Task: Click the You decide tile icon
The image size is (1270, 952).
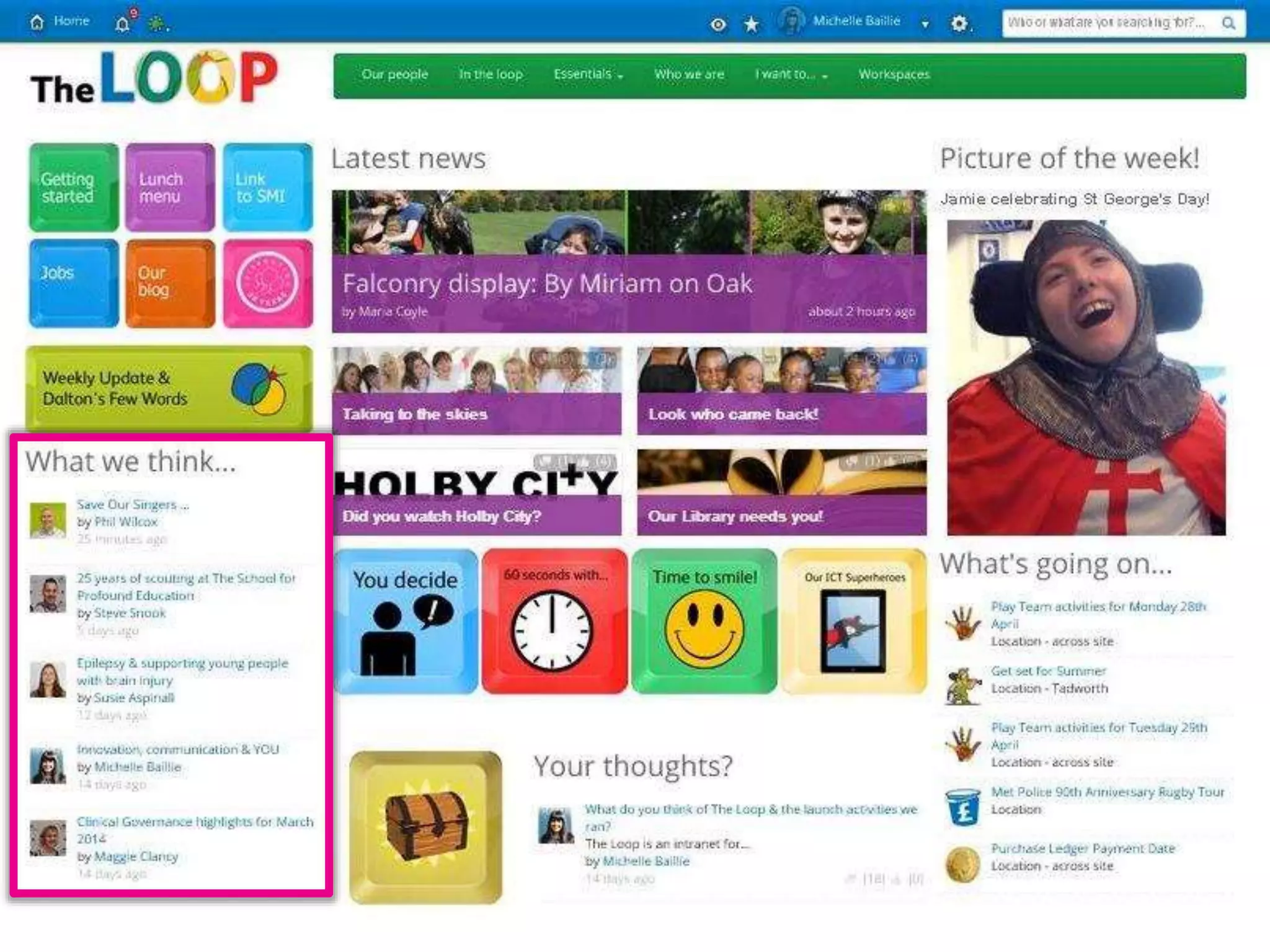Action: [406, 621]
